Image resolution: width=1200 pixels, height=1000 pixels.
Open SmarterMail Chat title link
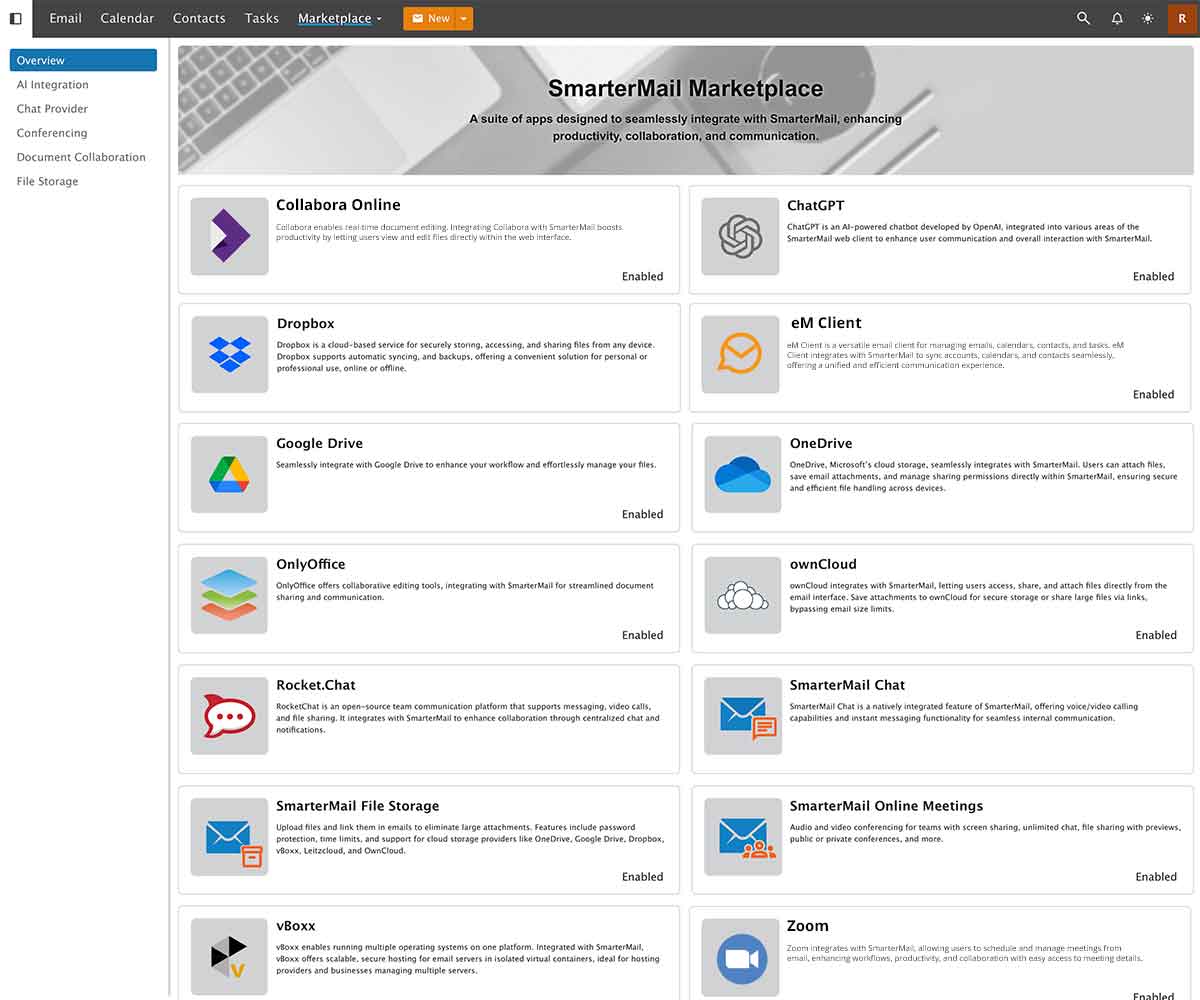[847, 685]
